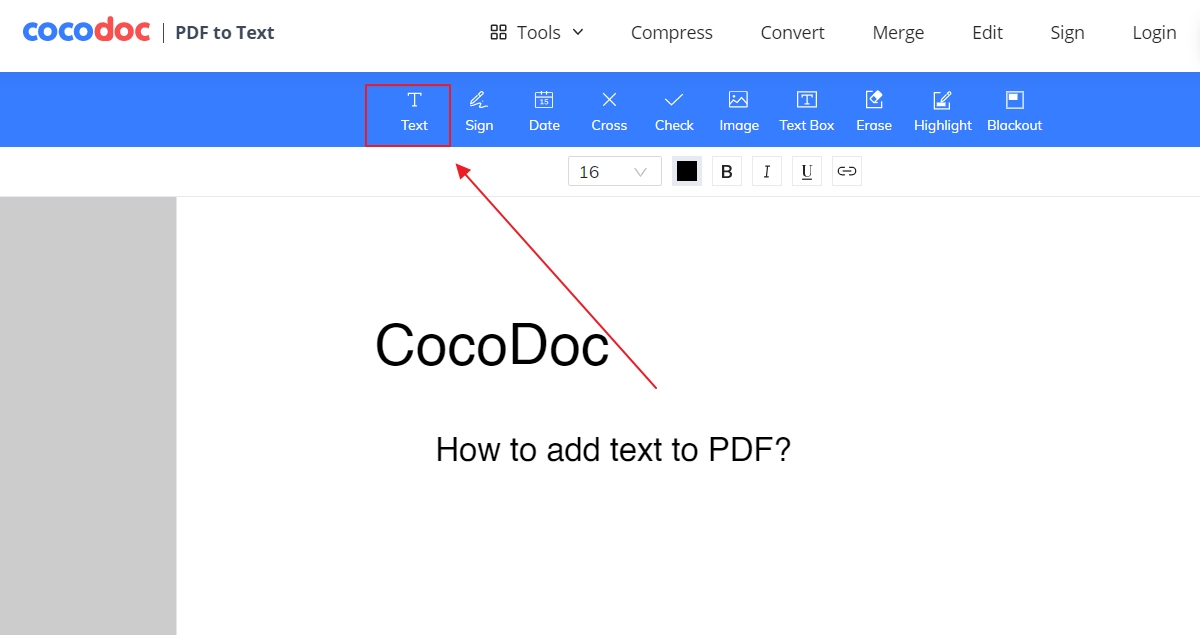Click the PDF to Text title
1200x635 pixels.
click(x=225, y=33)
